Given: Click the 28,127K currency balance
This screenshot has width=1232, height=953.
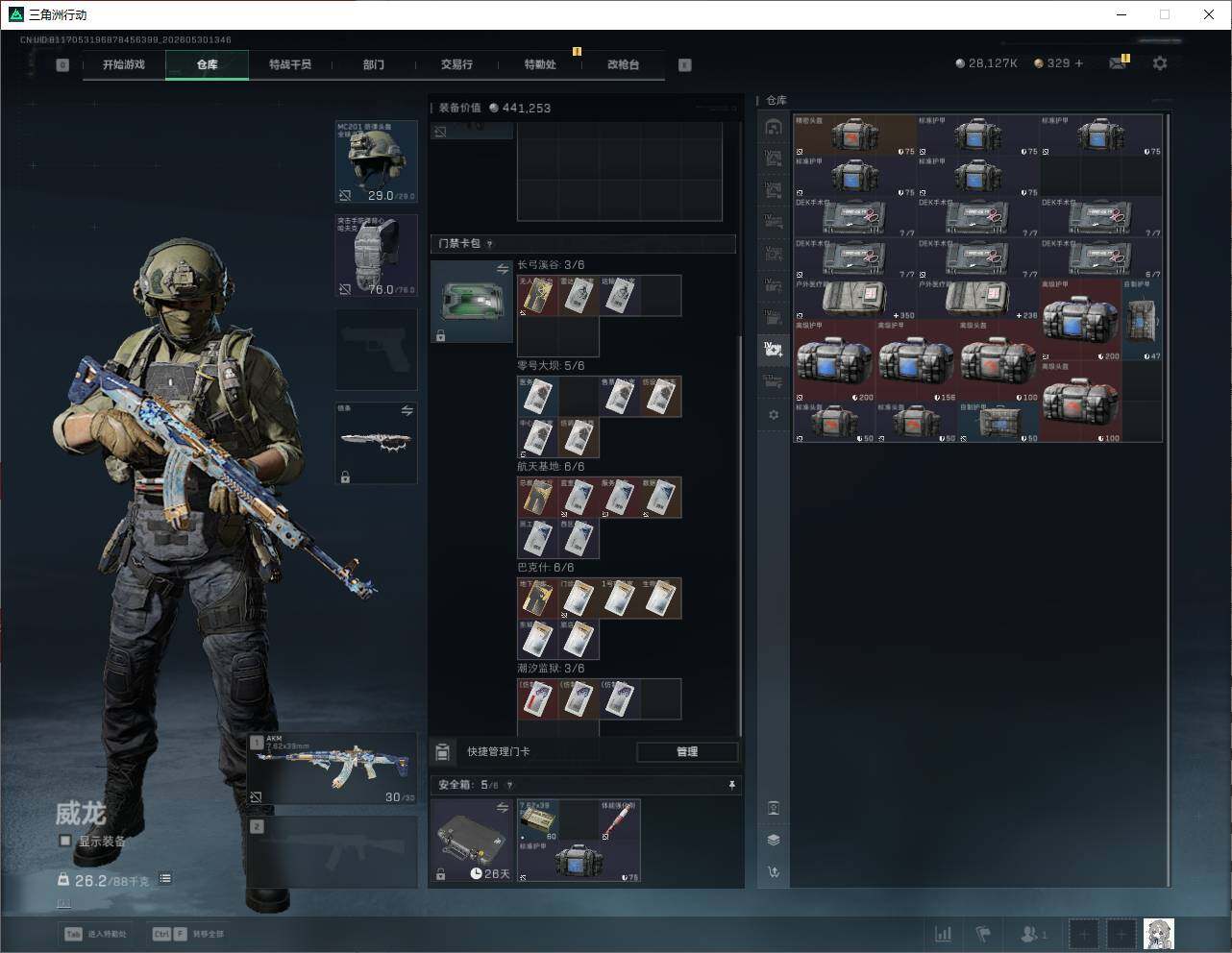Looking at the screenshot, I should (x=987, y=63).
